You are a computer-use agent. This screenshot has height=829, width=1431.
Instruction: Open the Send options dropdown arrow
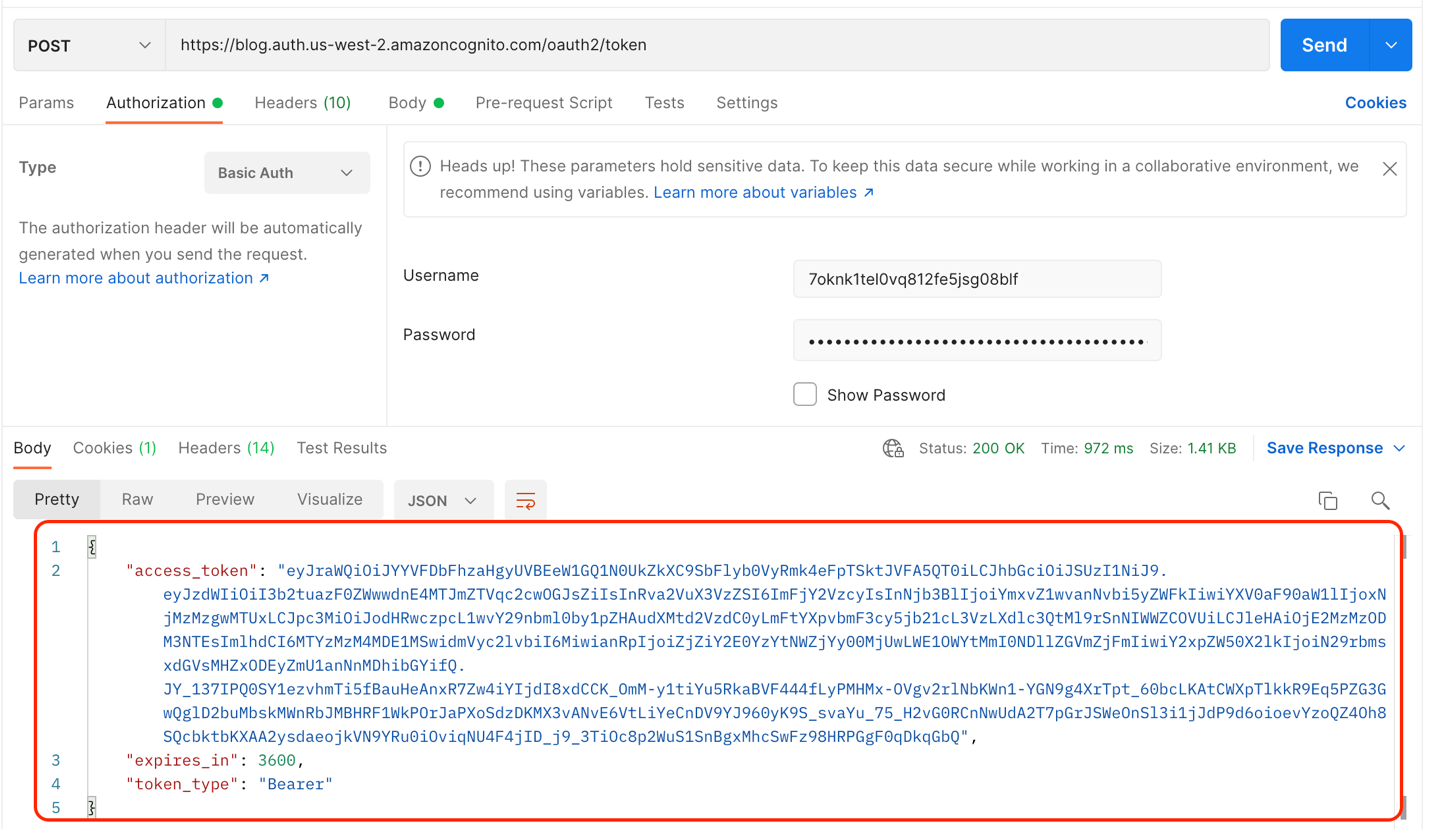pos(1391,45)
